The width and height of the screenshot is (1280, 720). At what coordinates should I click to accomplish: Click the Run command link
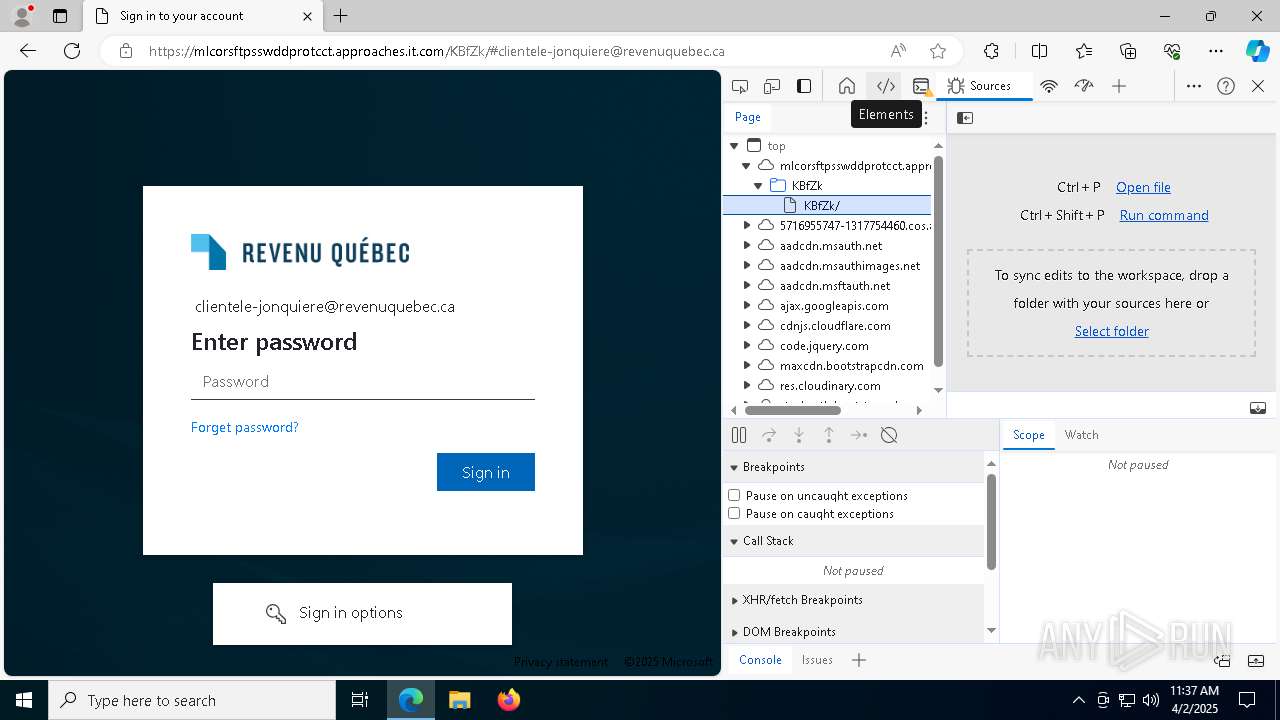tap(1164, 215)
